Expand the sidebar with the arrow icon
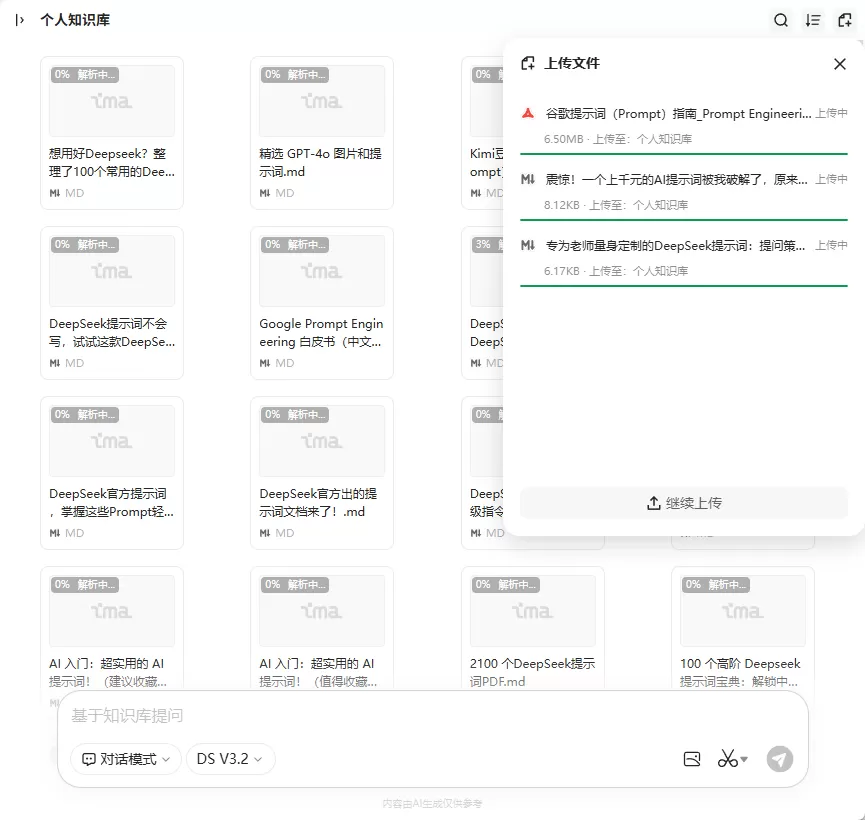Viewport: 865px width, 820px height. (x=19, y=20)
